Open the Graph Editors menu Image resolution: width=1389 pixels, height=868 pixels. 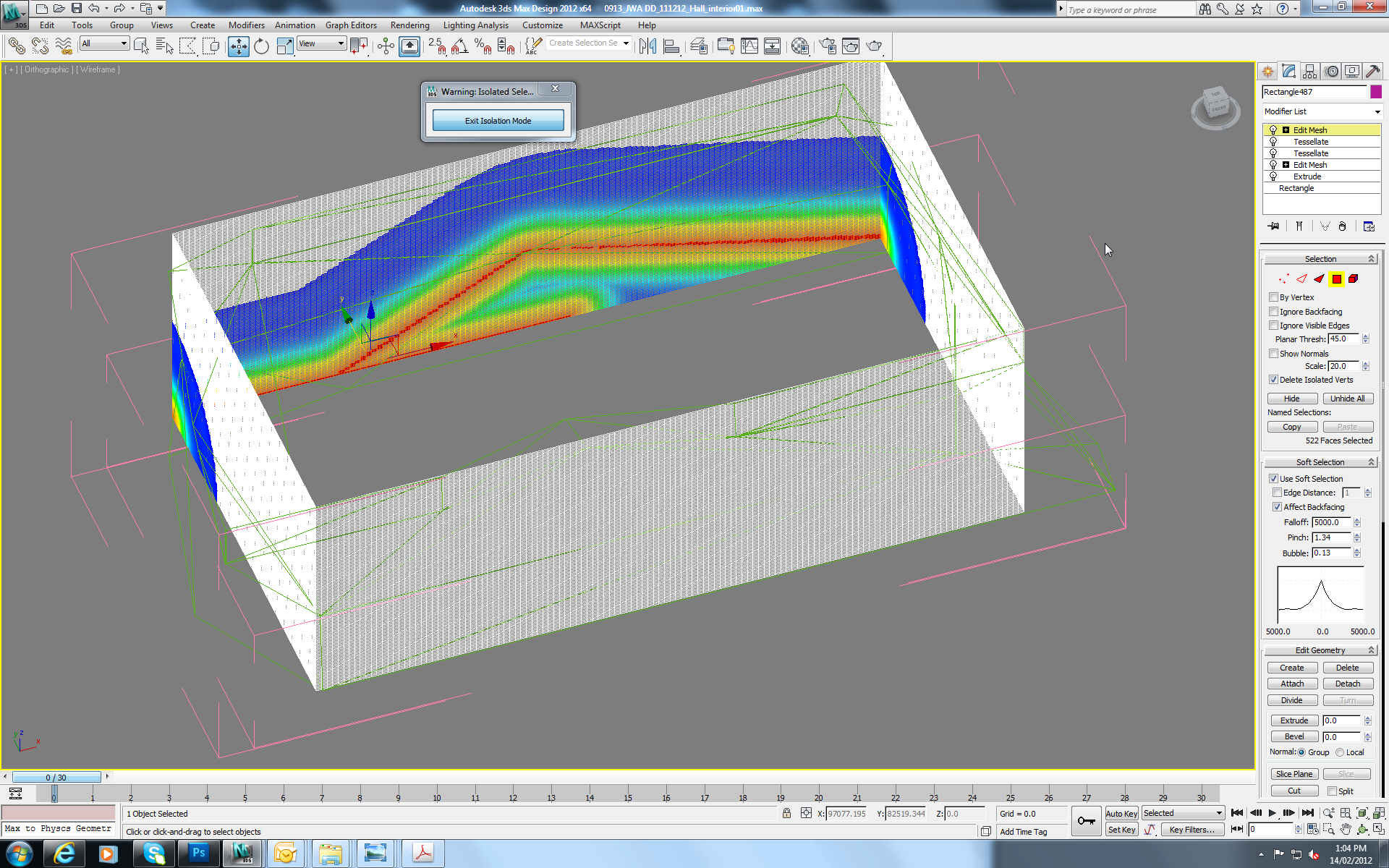351,25
